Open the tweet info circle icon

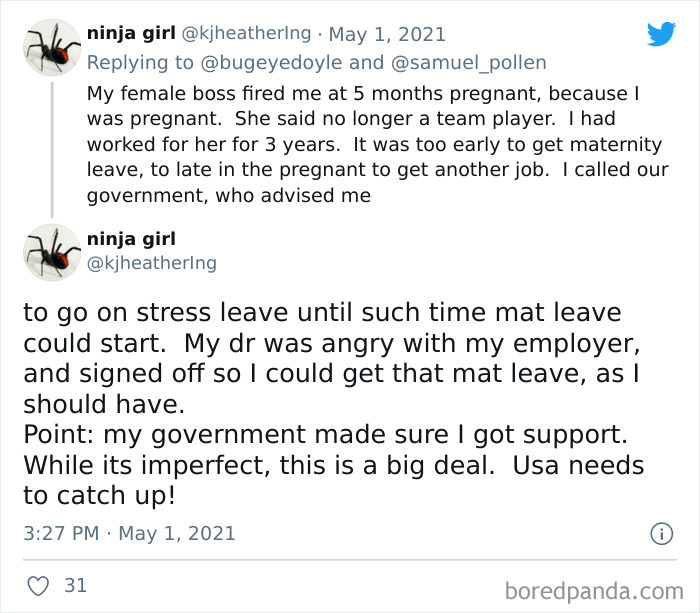point(661,534)
